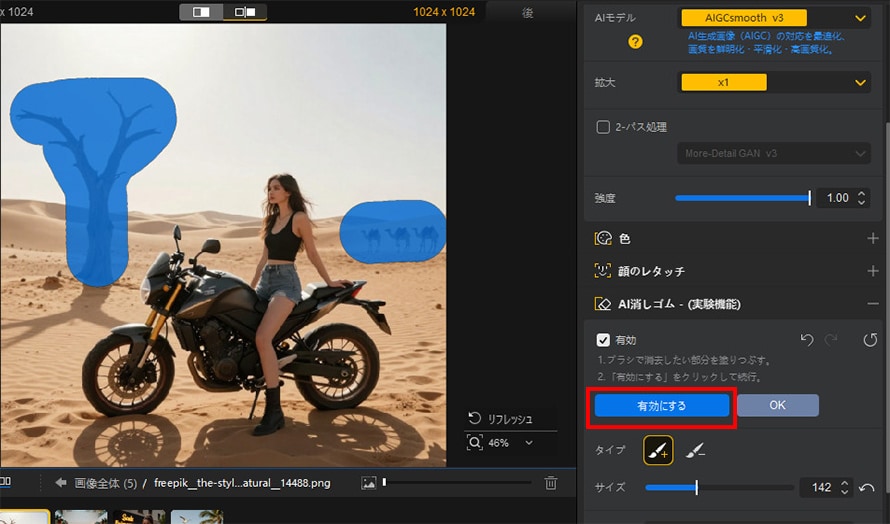
Task: Click the 1024 x 1024 output size label
Action: click(444, 12)
